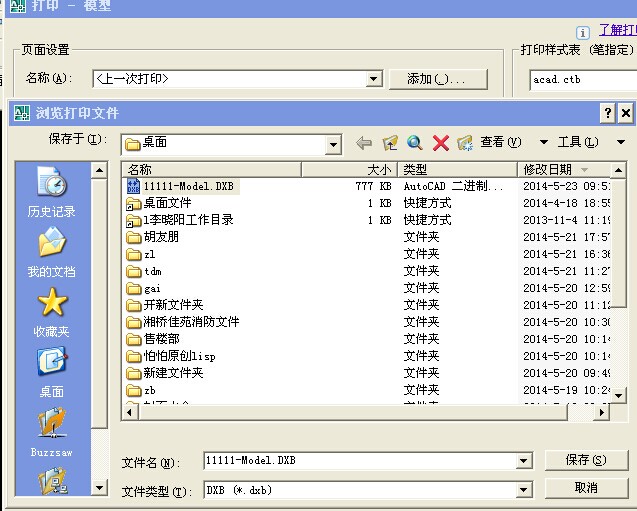Click the 保存 button
This screenshot has width=637, height=511.
pyautogui.click(x=586, y=460)
